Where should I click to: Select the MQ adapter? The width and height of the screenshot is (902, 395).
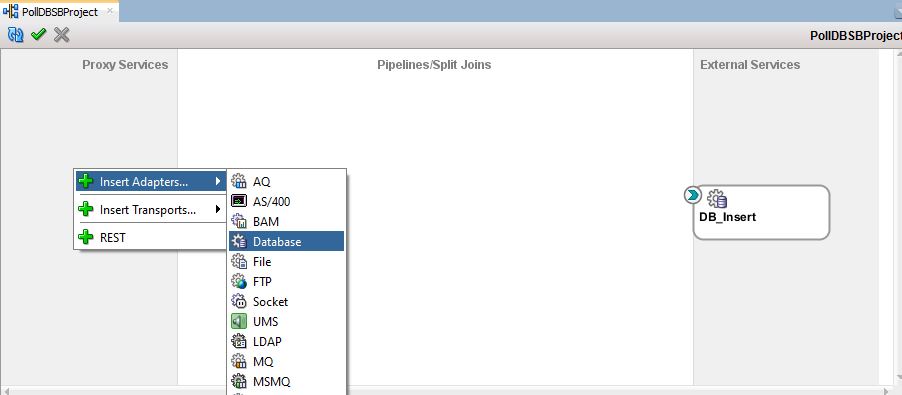click(286, 362)
